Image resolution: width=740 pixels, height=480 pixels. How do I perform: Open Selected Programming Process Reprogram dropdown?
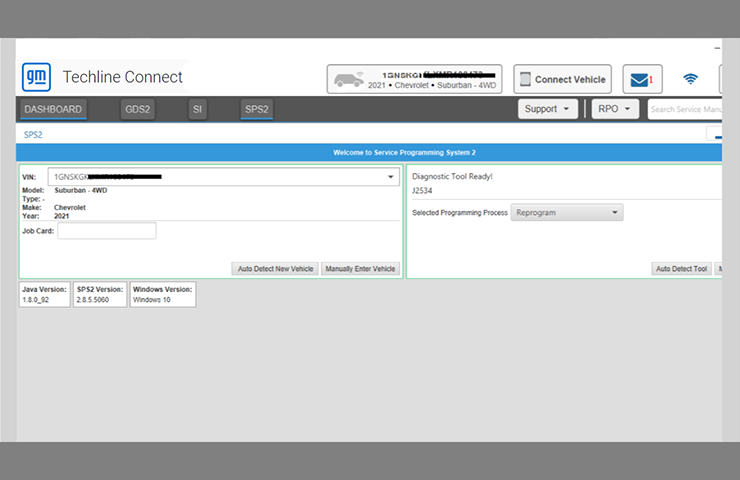[566, 212]
